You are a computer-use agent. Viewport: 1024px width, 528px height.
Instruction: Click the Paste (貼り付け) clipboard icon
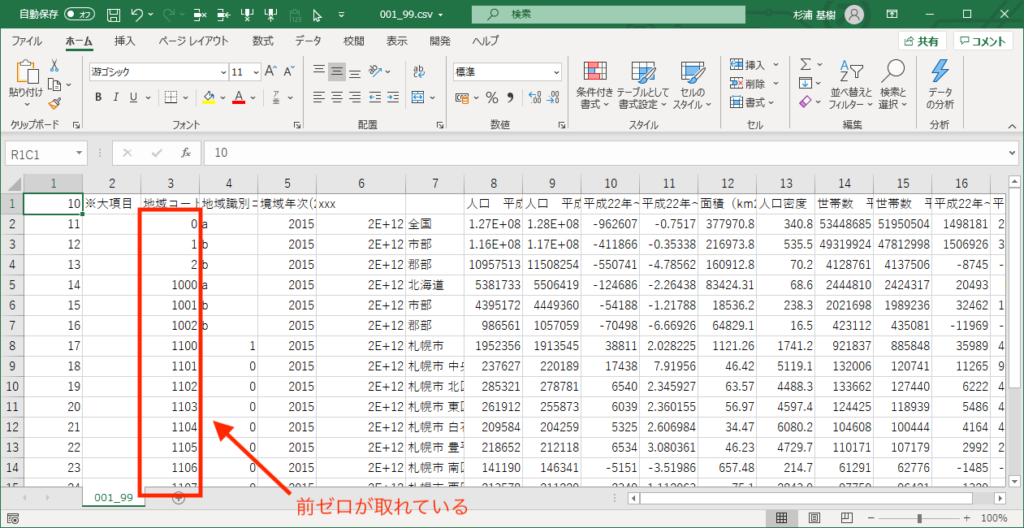(26, 74)
